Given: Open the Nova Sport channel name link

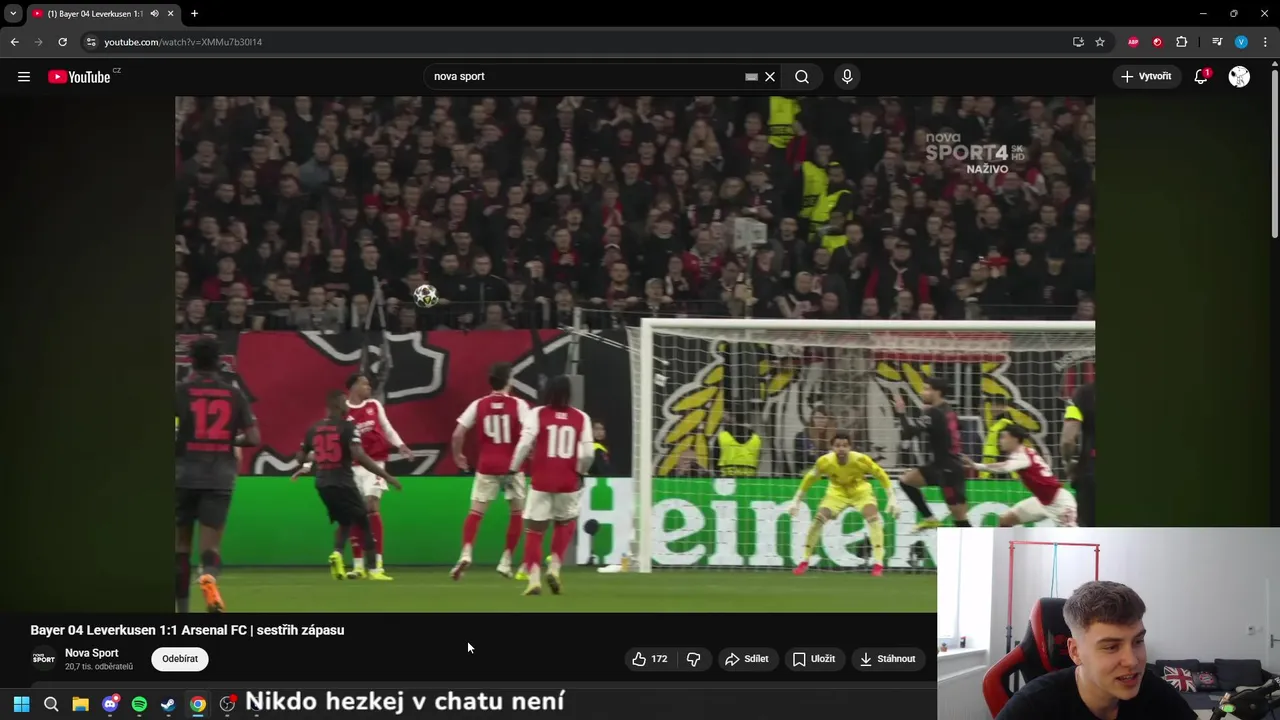Looking at the screenshot, I should (91, 653).
